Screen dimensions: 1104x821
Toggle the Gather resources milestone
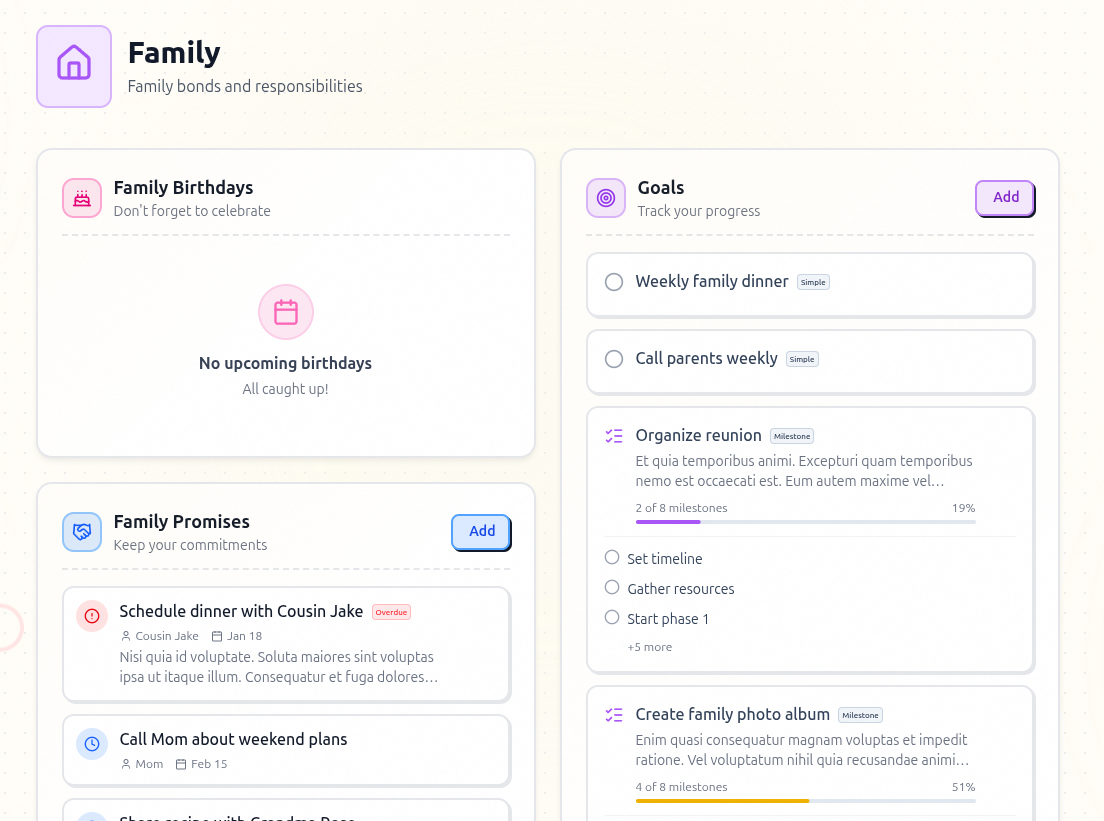(x=611, y=587)
